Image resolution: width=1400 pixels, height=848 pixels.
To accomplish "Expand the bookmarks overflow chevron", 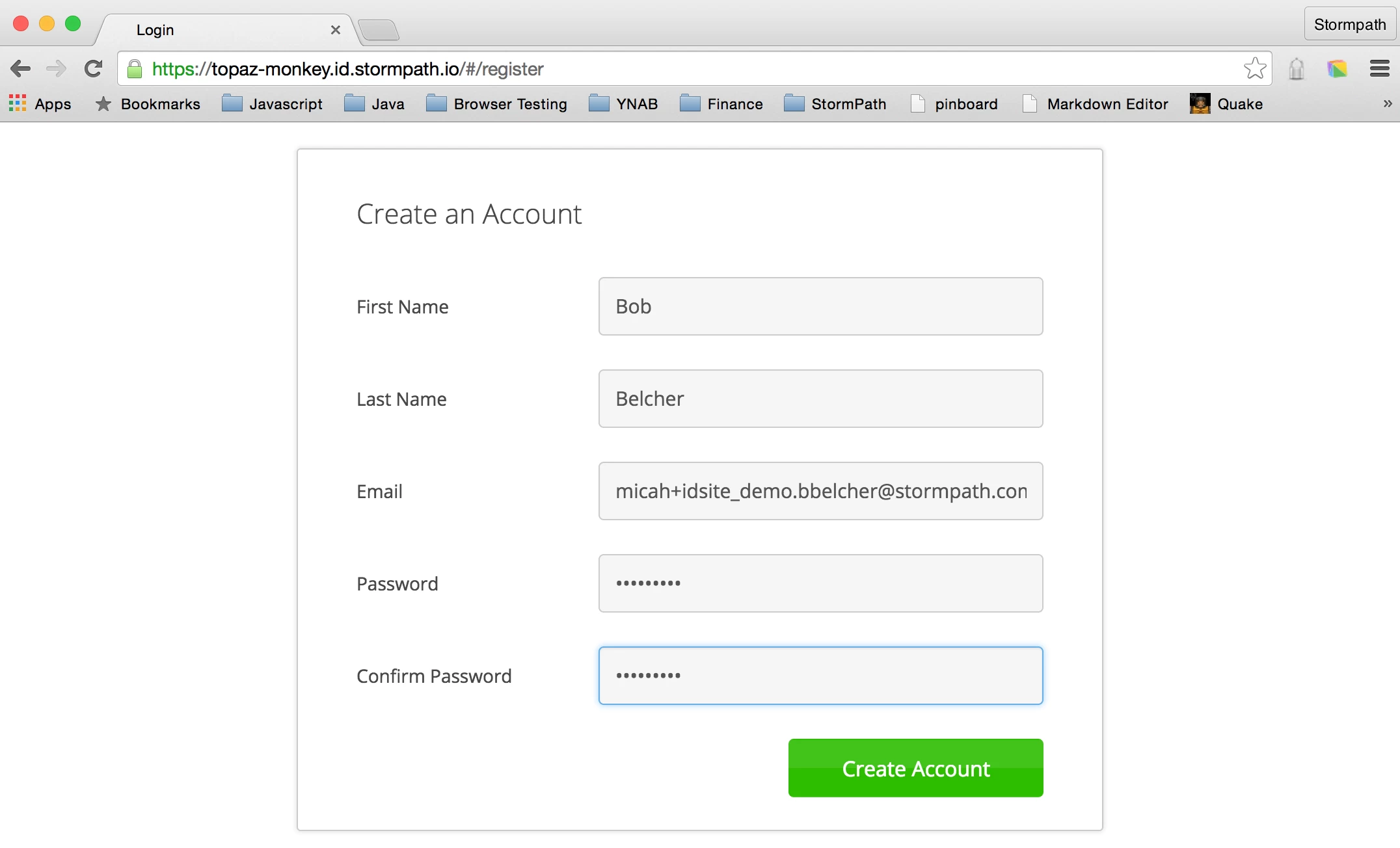I will [1387, 103].
